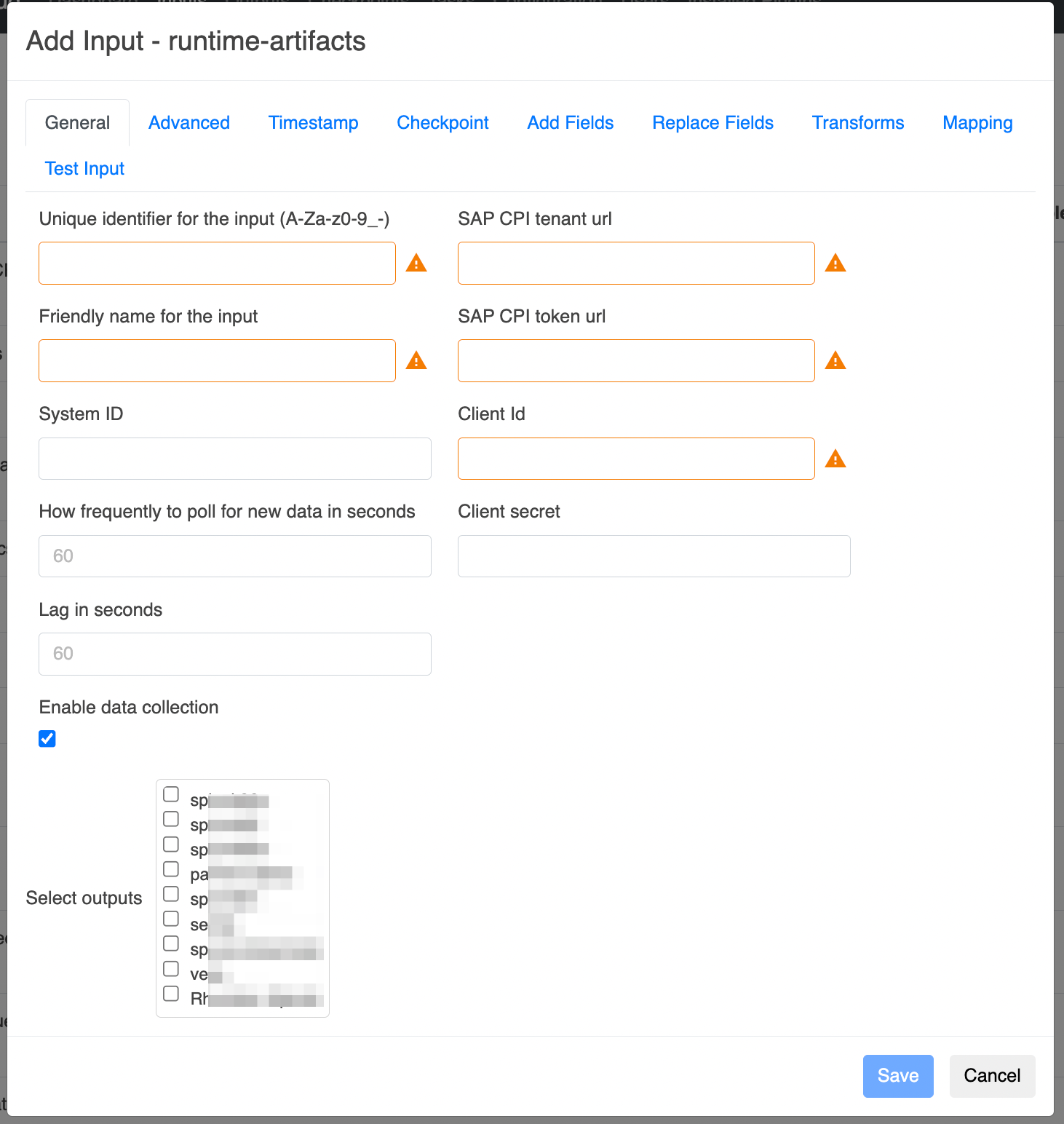This screenshot has height=1124, width=1064.
Task: Cancel the Add Input dialog
Action: 992,1076
